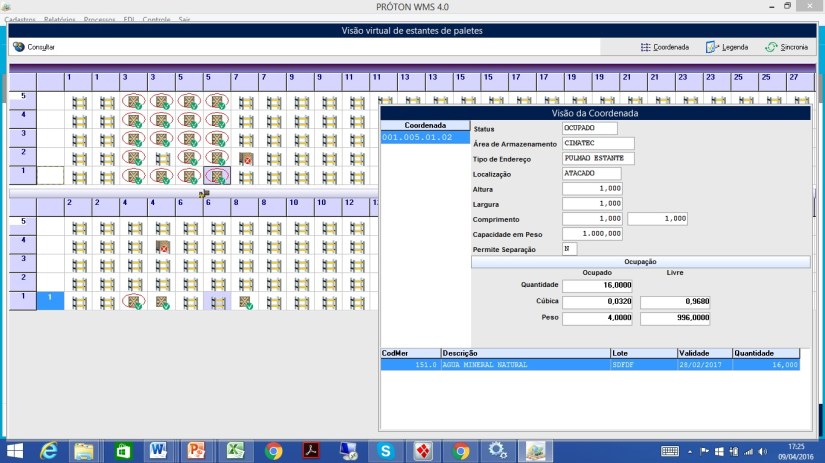Image resolution: width=825 pixels, height=463 pixels.
Task: Select the blocked pallet in lower grid row 4
Action: (161, 247)
